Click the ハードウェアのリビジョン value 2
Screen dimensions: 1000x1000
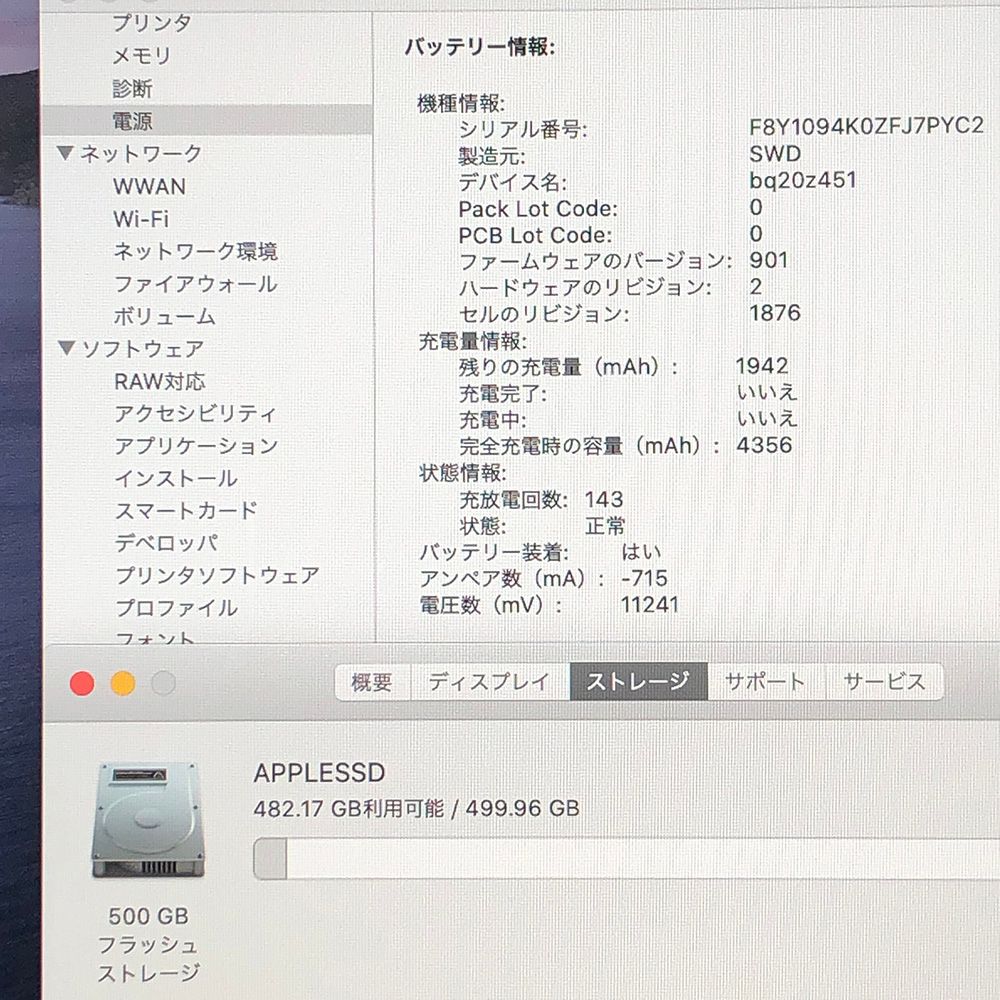(x=756, y=287)
